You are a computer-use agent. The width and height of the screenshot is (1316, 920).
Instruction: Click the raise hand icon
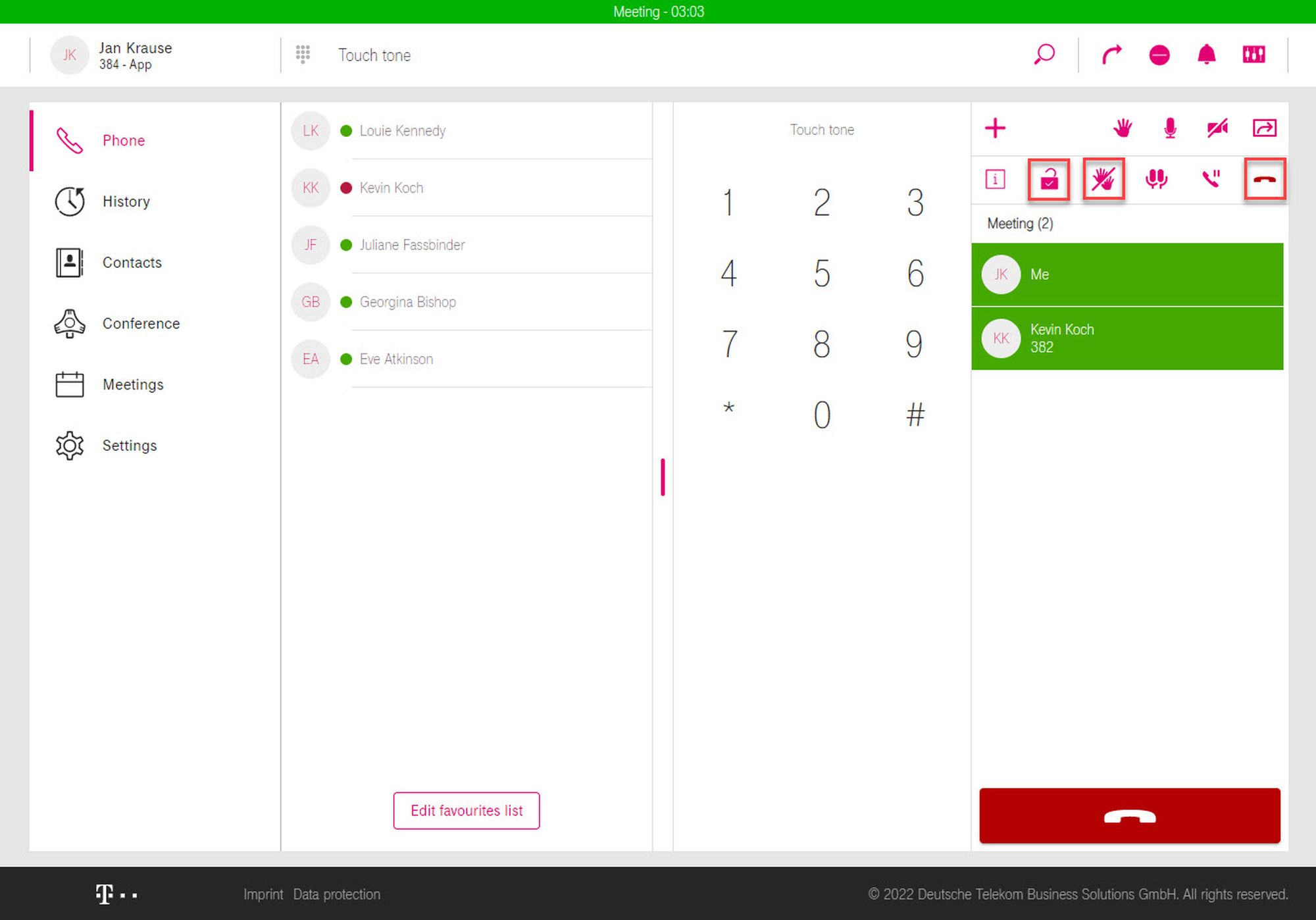coord(1123,128)
